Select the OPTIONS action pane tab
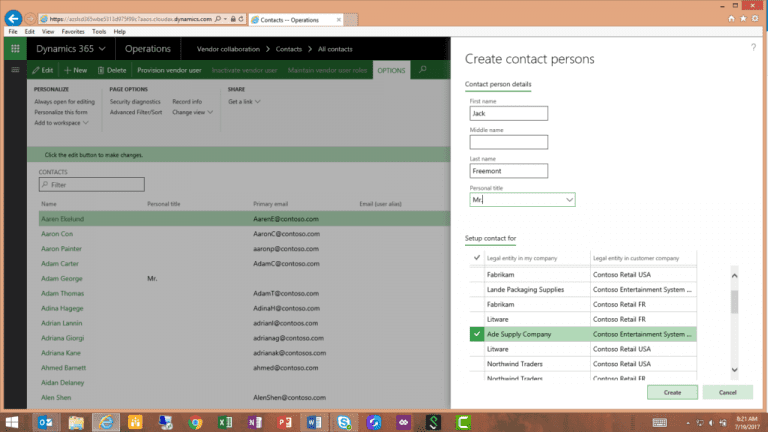The image size is (768, 432). [x=391, y=70]
